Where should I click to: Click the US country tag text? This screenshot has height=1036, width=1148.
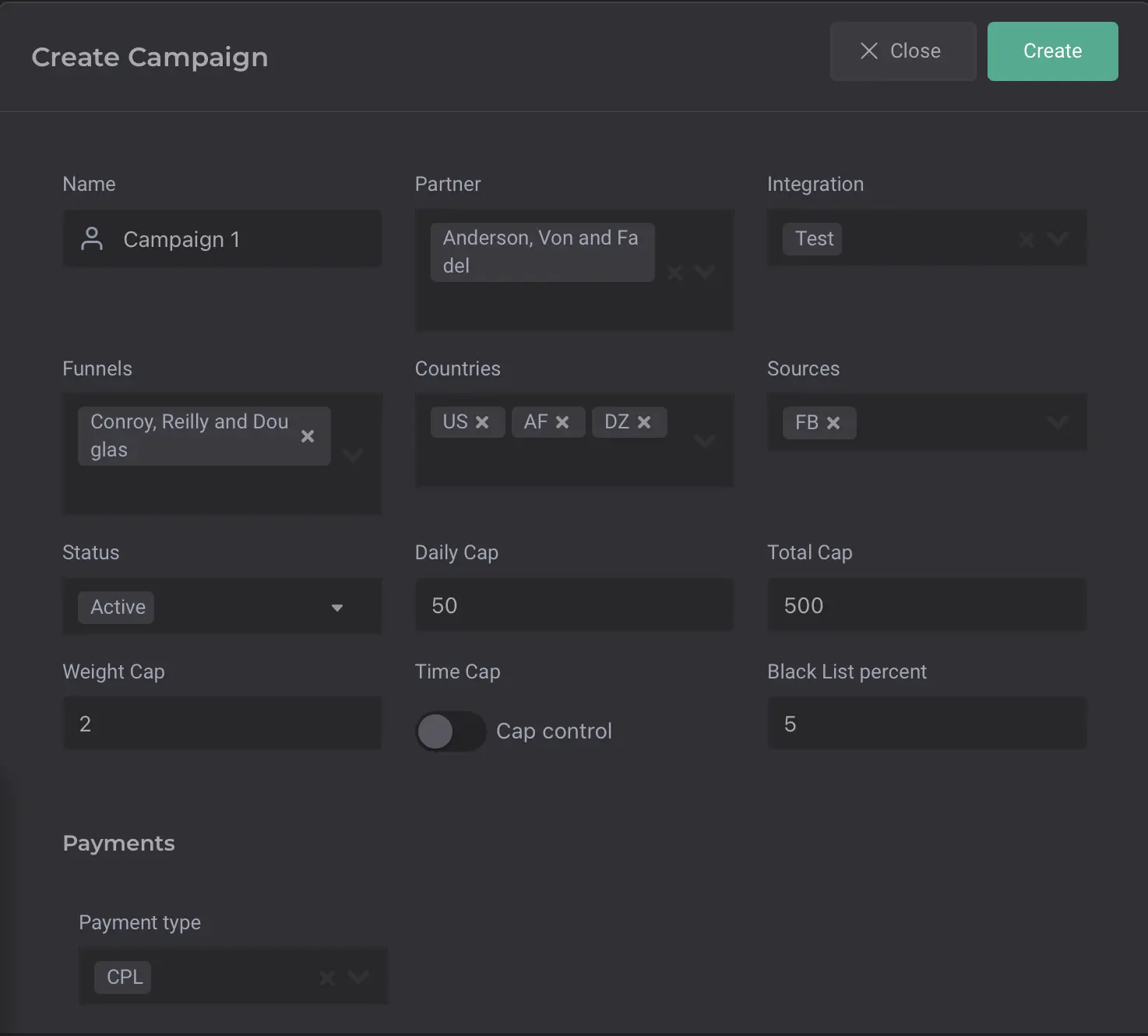tap(455, 422)
